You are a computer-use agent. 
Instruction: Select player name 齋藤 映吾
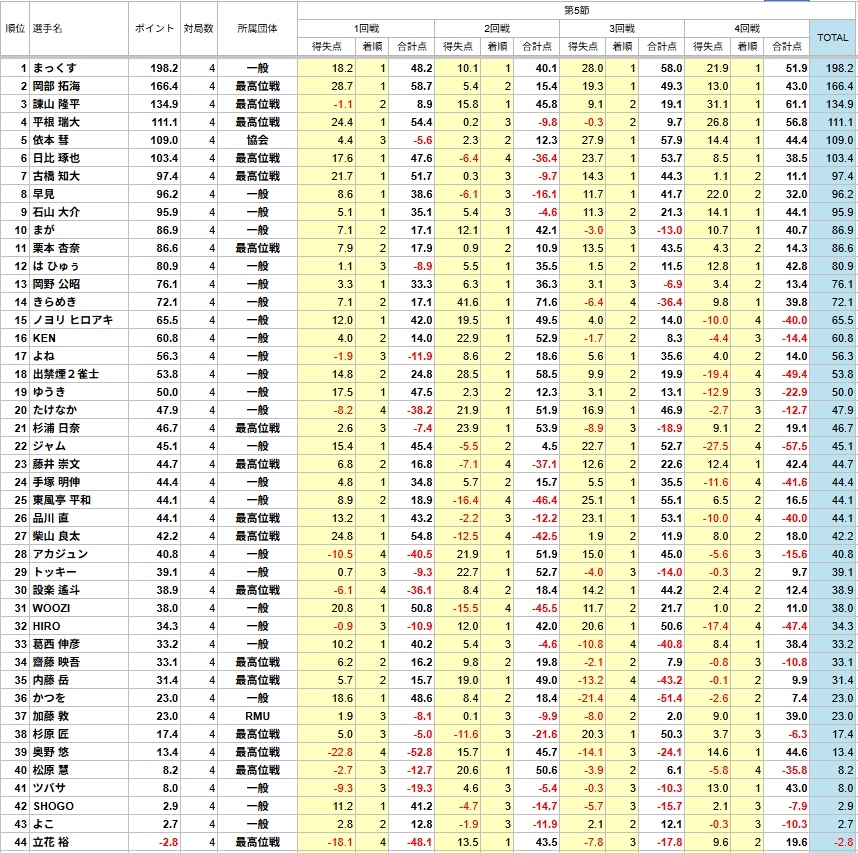click(x=56, y=662)
